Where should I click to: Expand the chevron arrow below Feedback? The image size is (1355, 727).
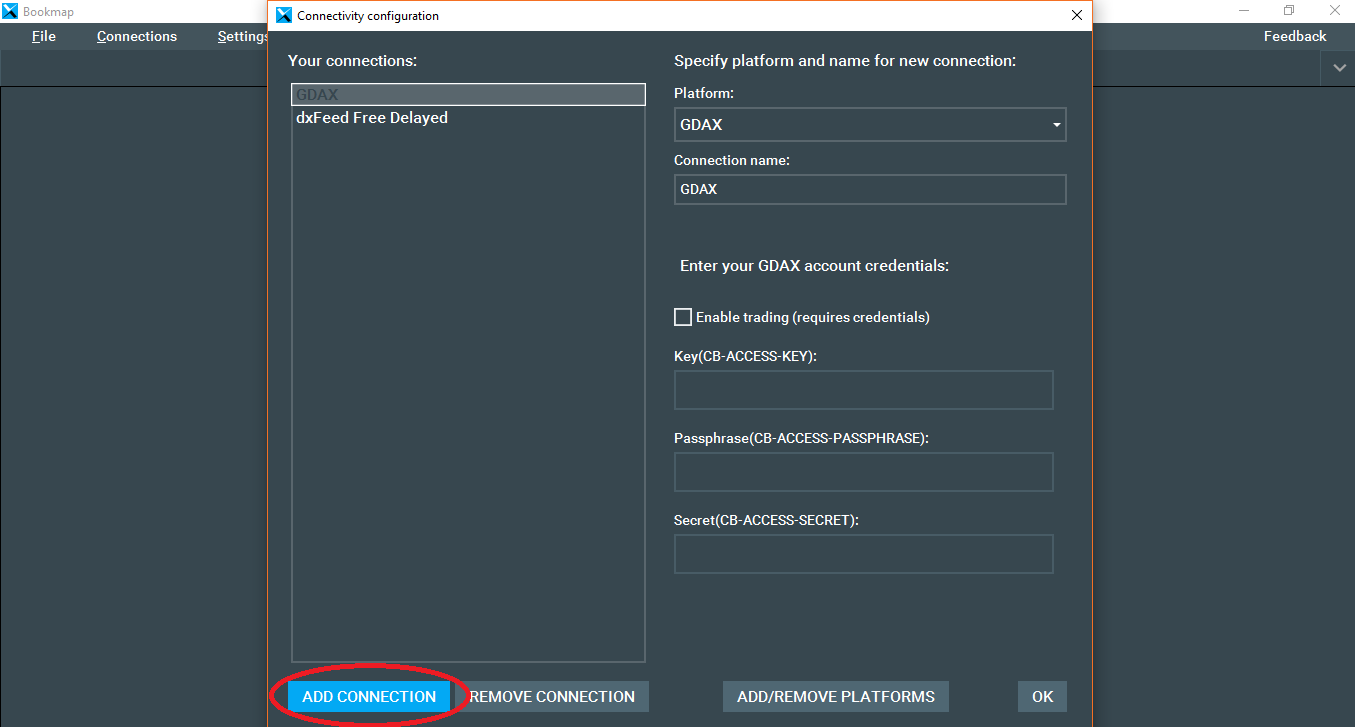[1338, 68]
